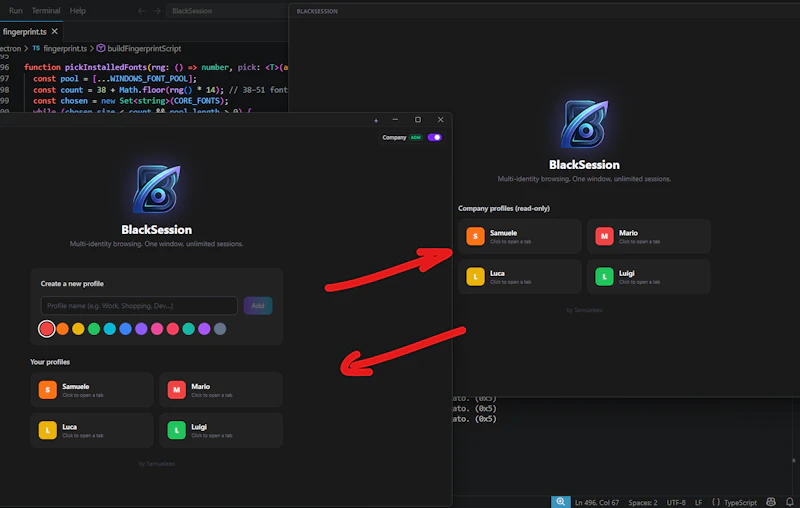Open Mario profile card in Your profiles

pyautogui.click(x=220, y=390)
